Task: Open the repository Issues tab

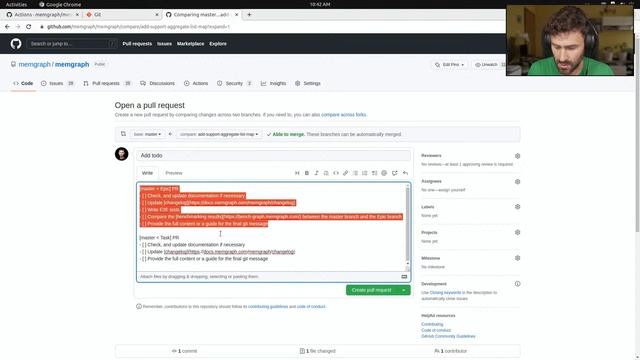Action: [58, 83]
